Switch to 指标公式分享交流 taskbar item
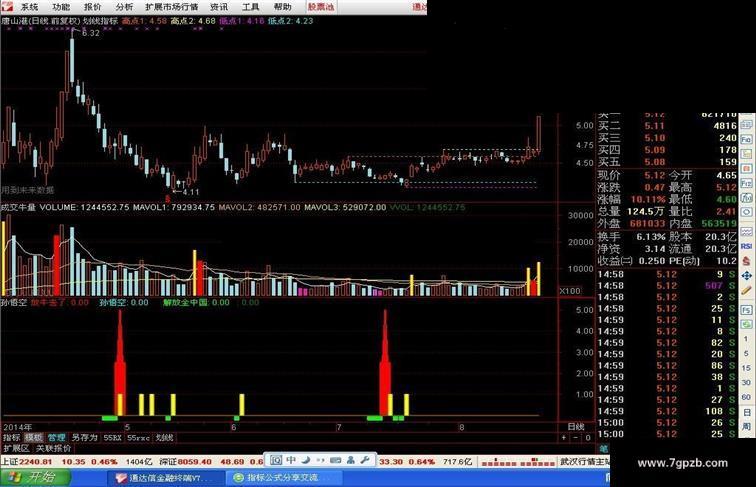This screenshot has height=487, width=756. click(284, 478)
